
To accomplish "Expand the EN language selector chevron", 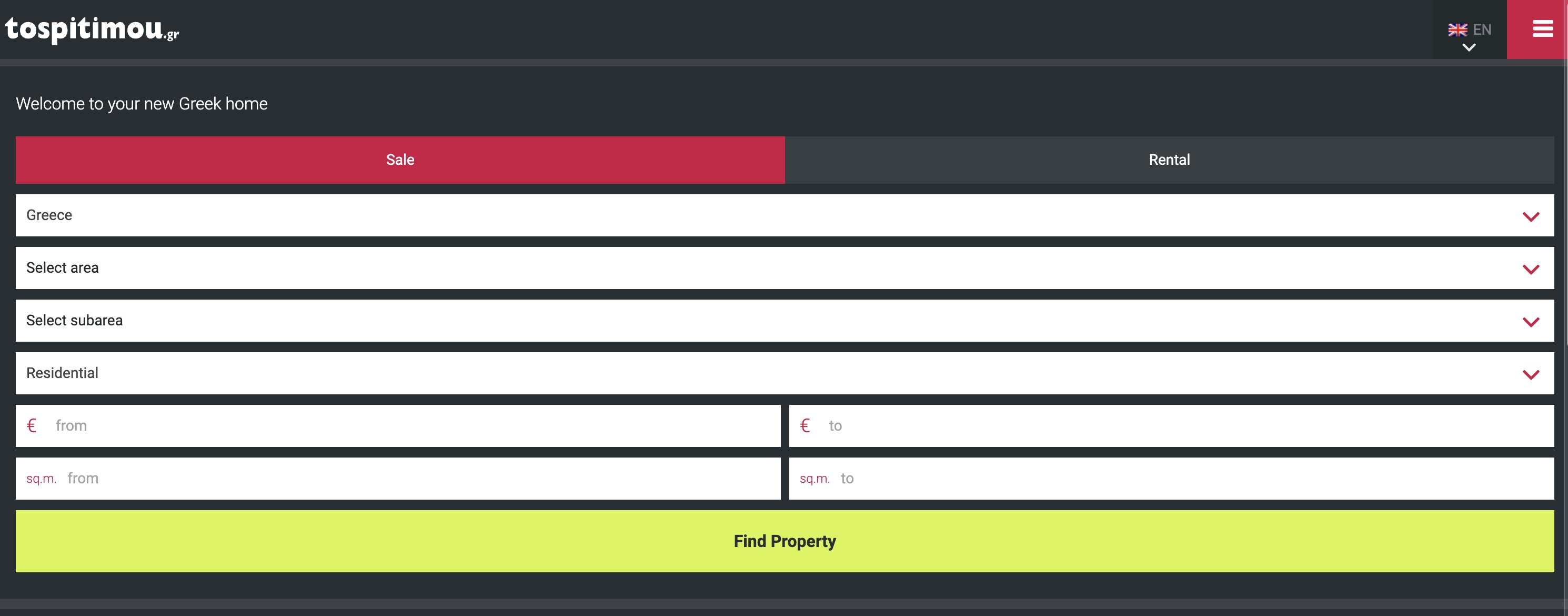I will pos(1469,47).
